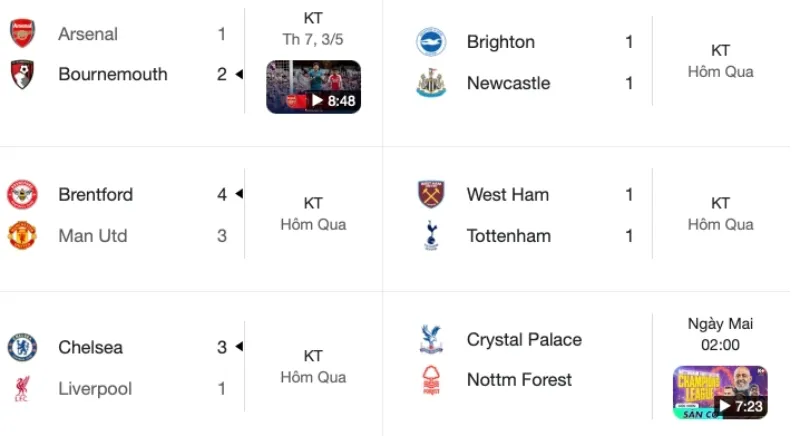Click the Tottenham team name
Viewport: 800px width, 436px height.
(509, 236)
